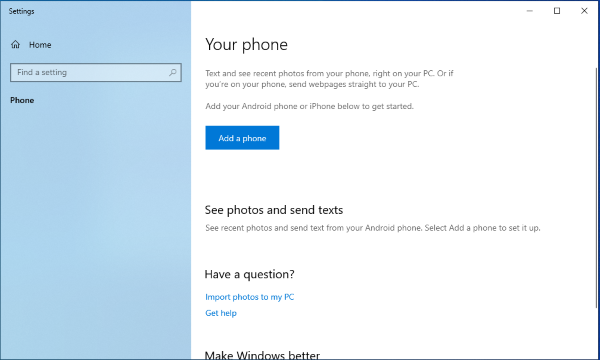Click the search magnifier icon
This screenshot has height=360, width=600.
point(173,72)
